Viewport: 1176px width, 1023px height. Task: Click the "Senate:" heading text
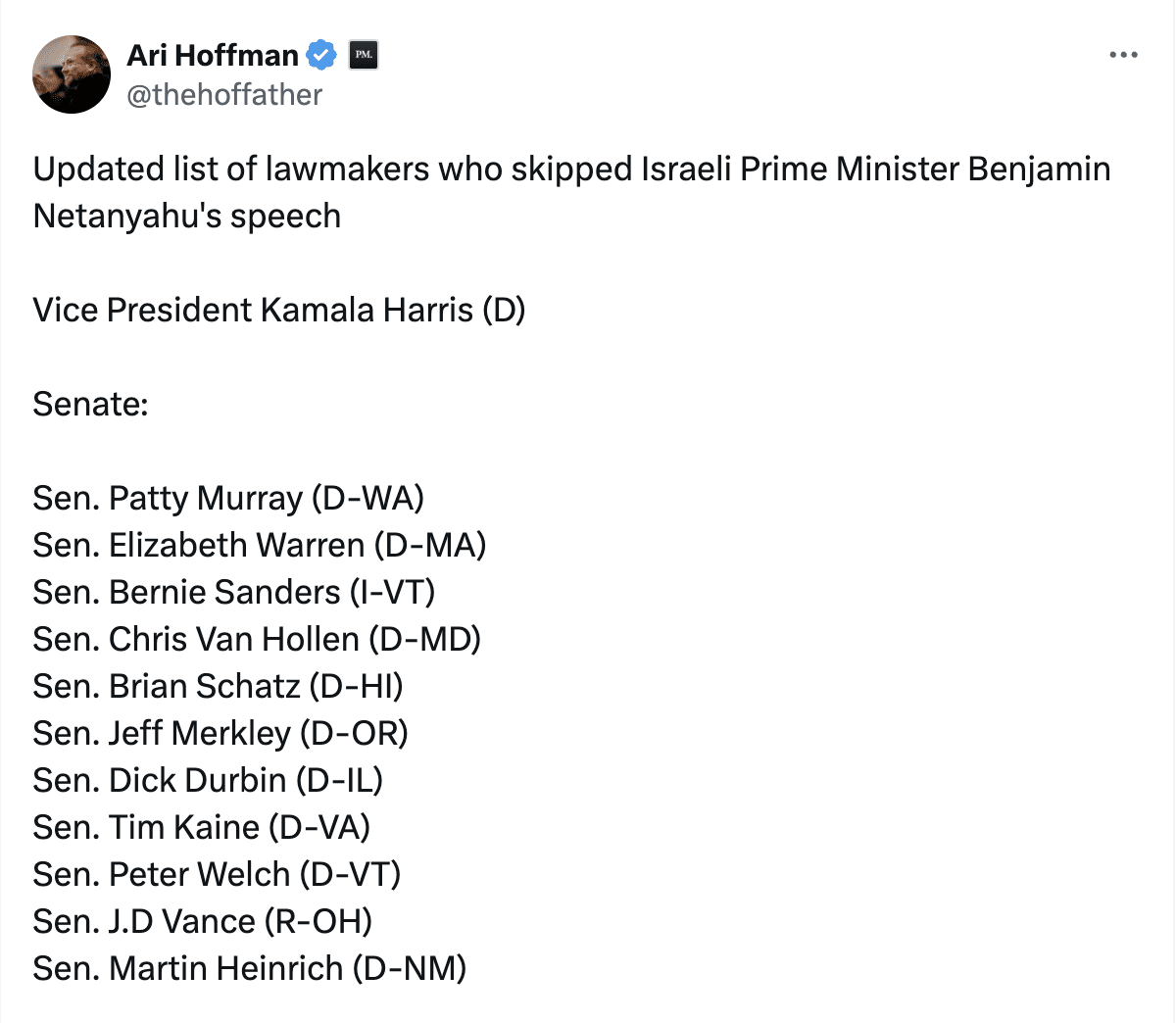[90, 404]
